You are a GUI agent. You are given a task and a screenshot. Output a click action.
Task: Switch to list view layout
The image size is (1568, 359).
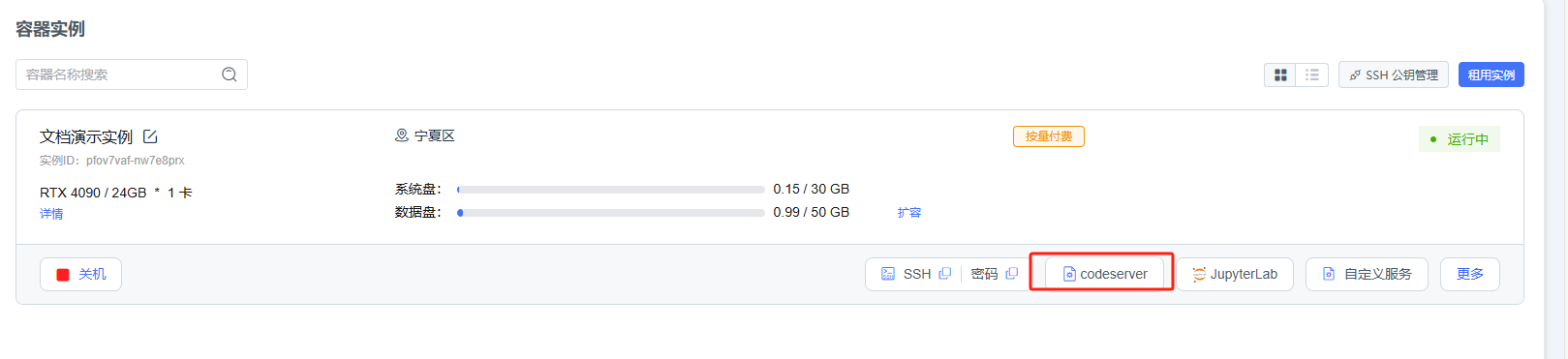[x=1312, y=75]
